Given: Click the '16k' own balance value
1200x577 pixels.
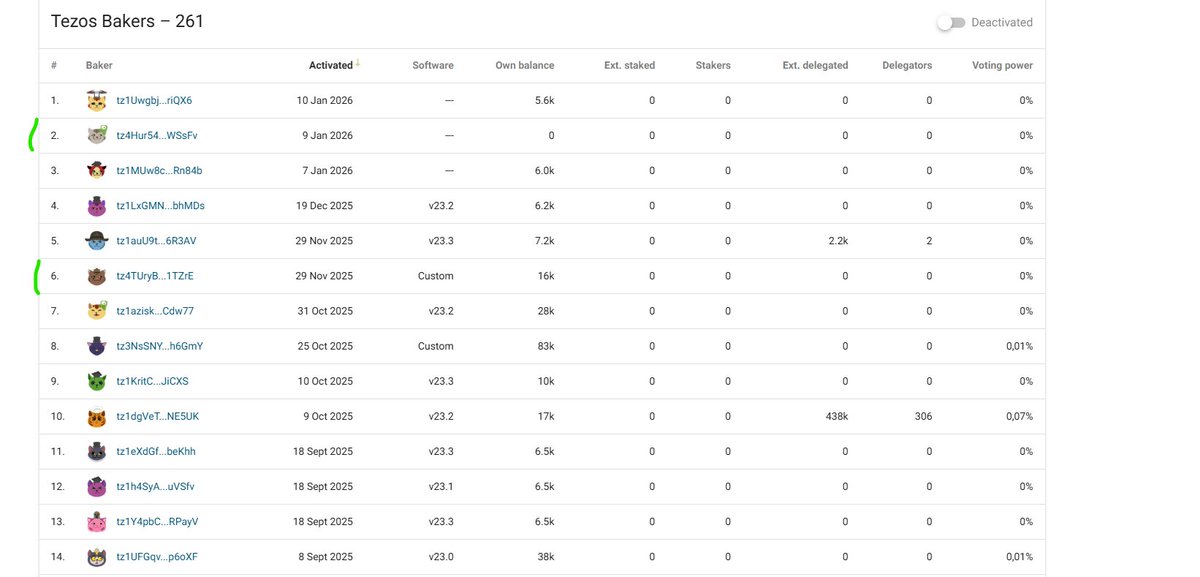Looking at the screenshot, I should [x=545, y=276].
